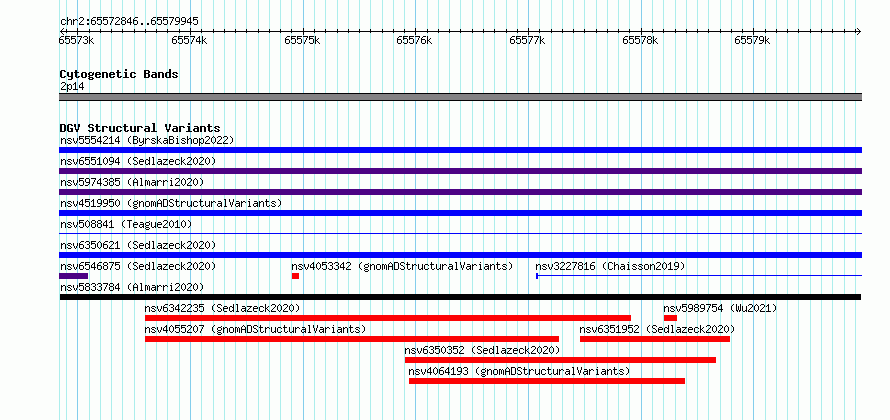Click the 65576k ruler tick label

[x=414, y=40]
